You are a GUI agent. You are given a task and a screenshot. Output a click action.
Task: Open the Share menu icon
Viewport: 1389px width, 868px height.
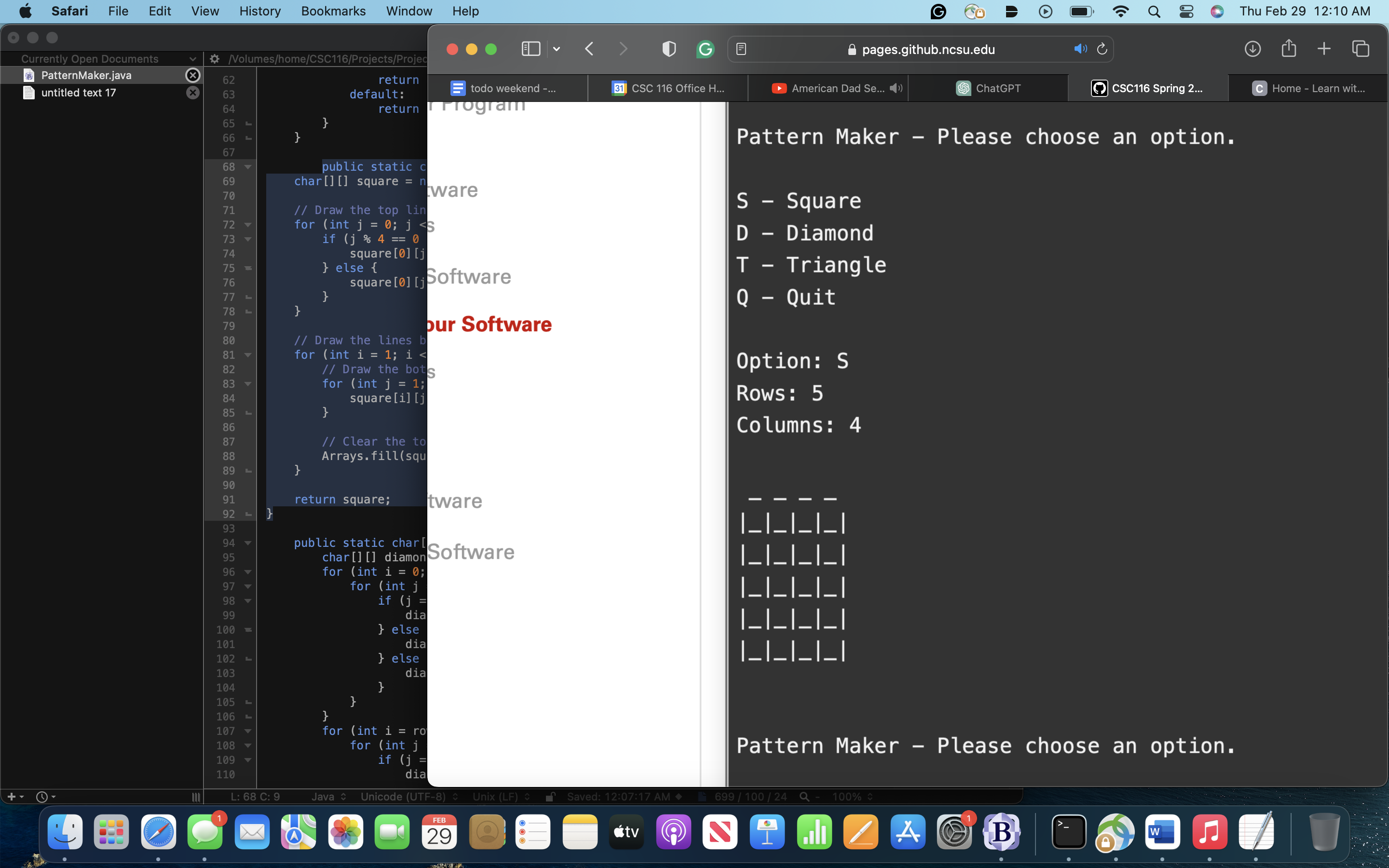tap(1289, 49)
